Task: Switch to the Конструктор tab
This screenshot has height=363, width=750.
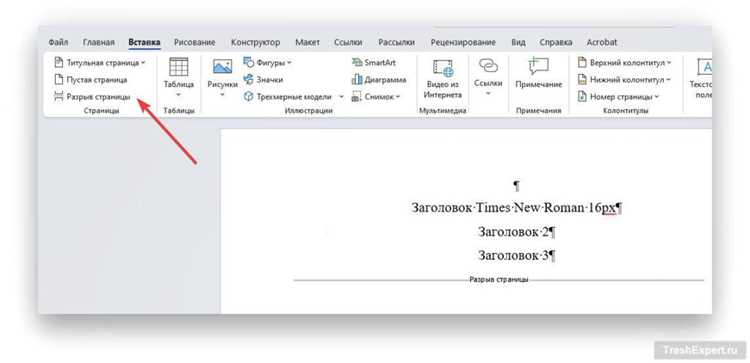Action: click(x=255, y=42)
